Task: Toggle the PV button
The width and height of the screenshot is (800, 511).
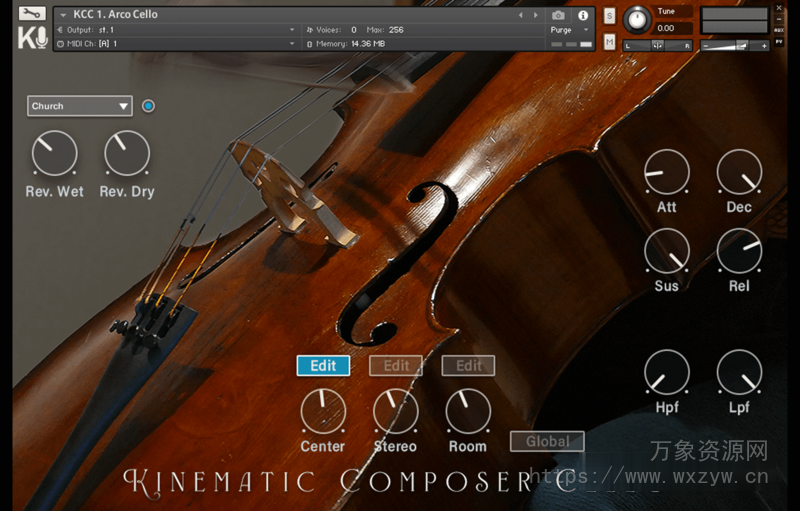Action: (x=779, y=41)
